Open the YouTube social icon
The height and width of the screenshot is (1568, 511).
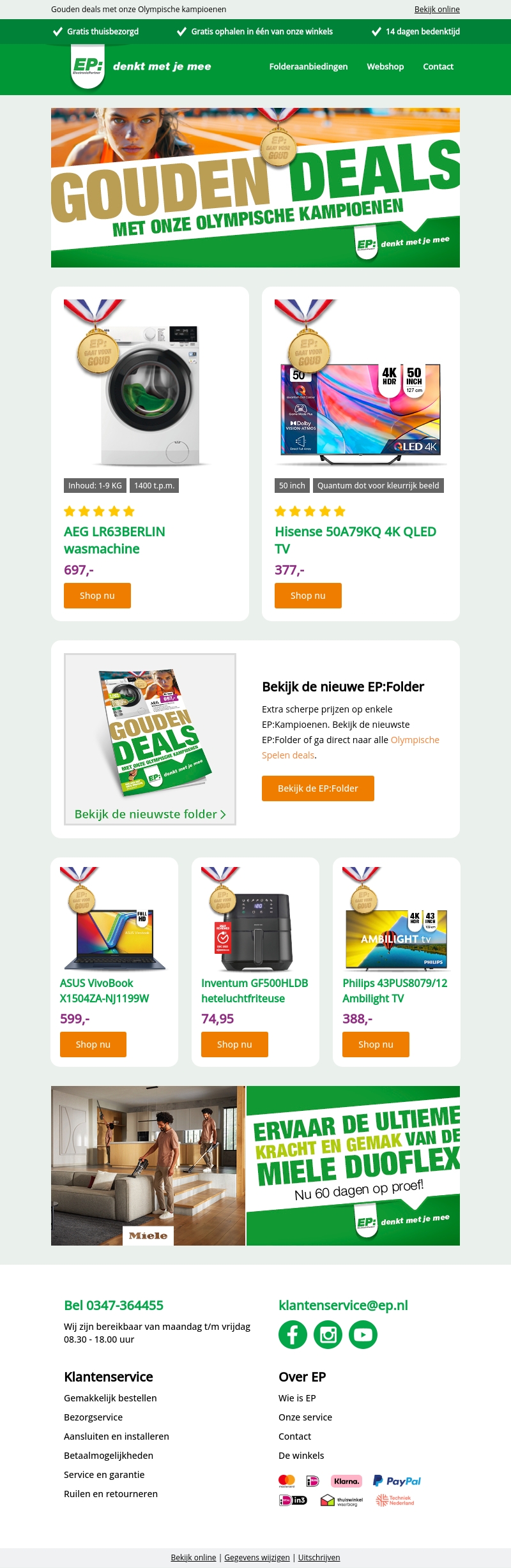[x=363, y=1334]
